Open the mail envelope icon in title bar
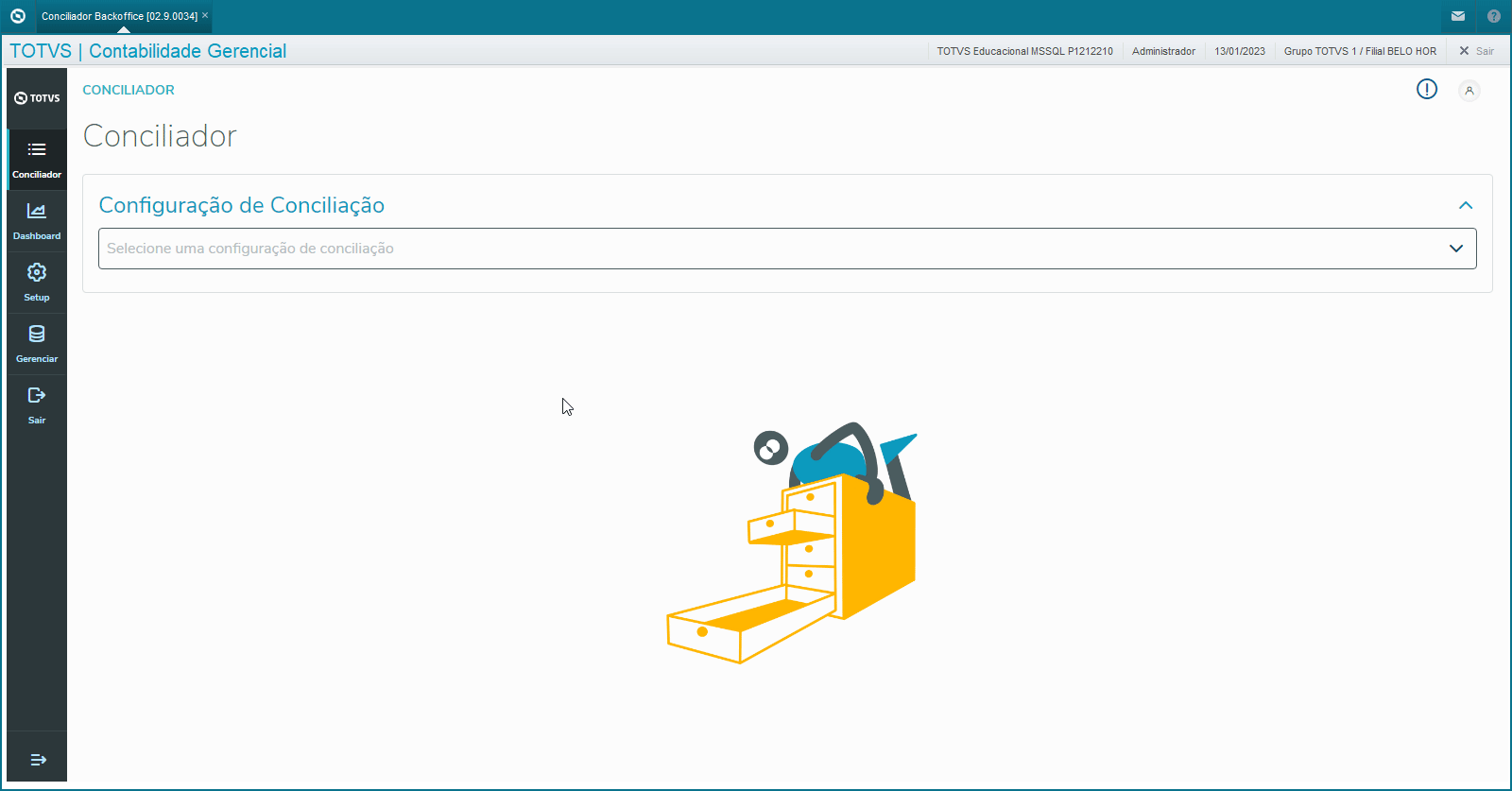 tap(1458, 16)
